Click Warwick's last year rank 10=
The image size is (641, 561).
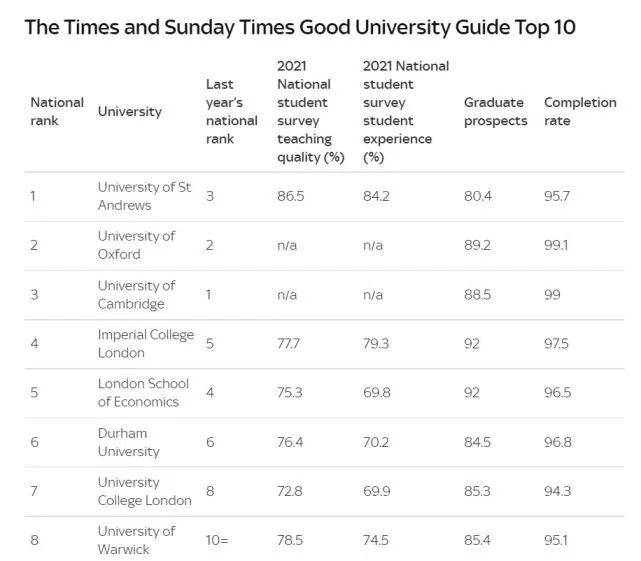coord(217,540)
